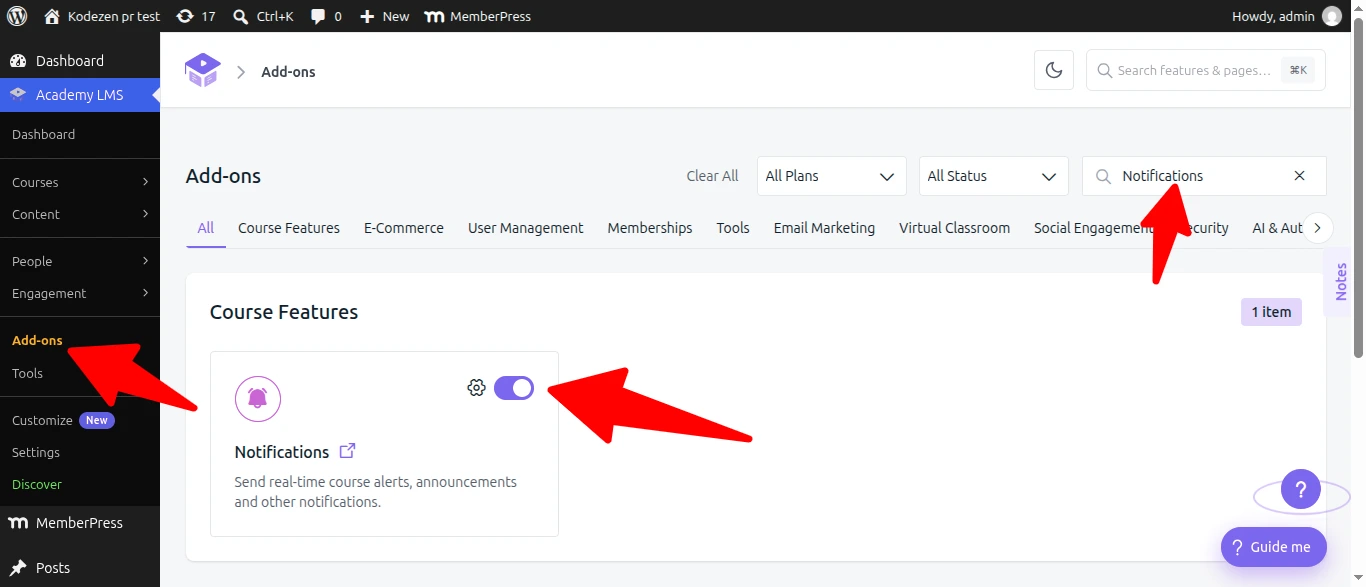
Task: Open Tools in the sidebar
Action: click(28, 373)
